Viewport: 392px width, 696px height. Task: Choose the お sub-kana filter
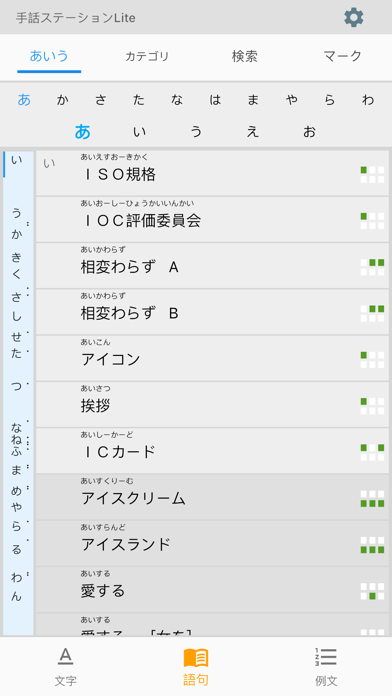[x=309, y=132]
